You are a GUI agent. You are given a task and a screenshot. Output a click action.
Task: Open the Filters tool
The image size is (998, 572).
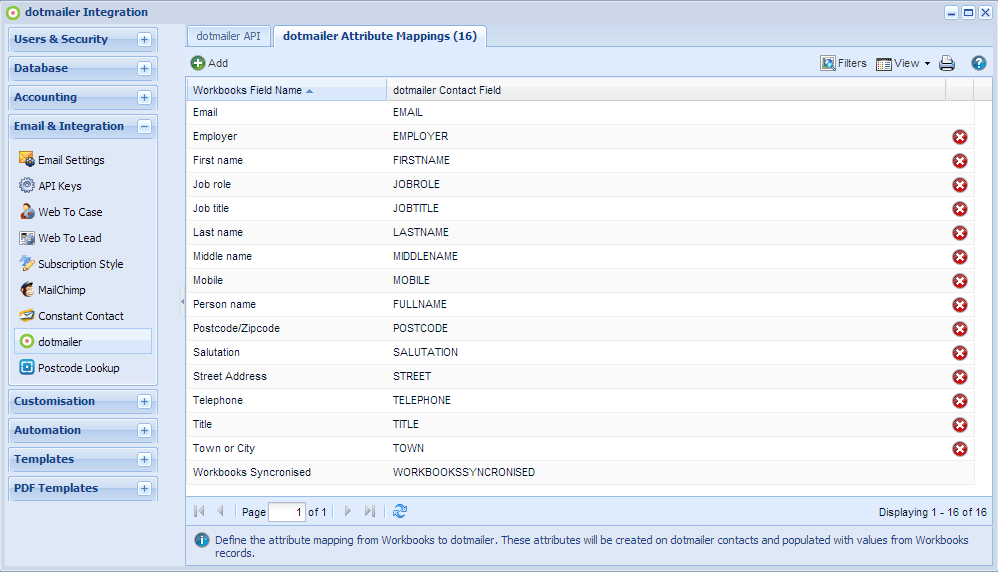843,63
